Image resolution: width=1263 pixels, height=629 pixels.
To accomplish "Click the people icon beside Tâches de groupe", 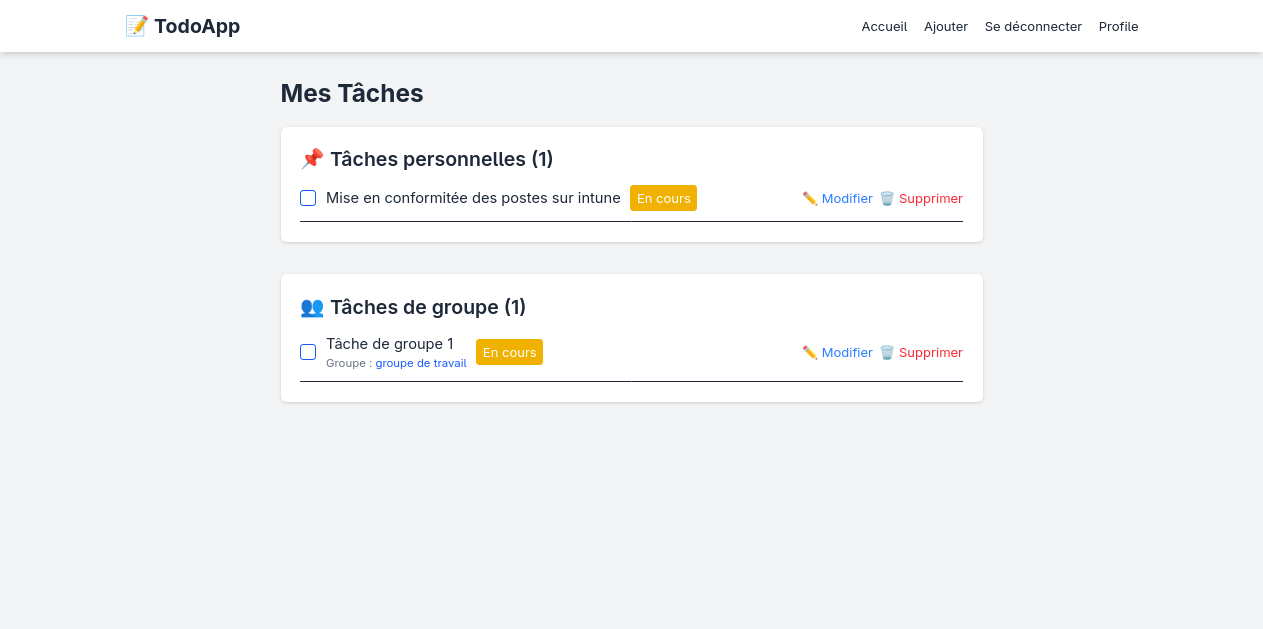I will click(x=312, y=307).
